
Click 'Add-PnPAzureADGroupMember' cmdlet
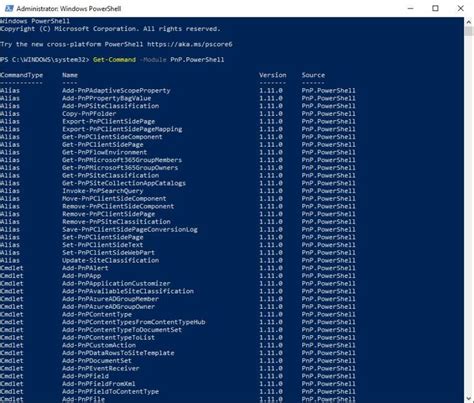110,299
